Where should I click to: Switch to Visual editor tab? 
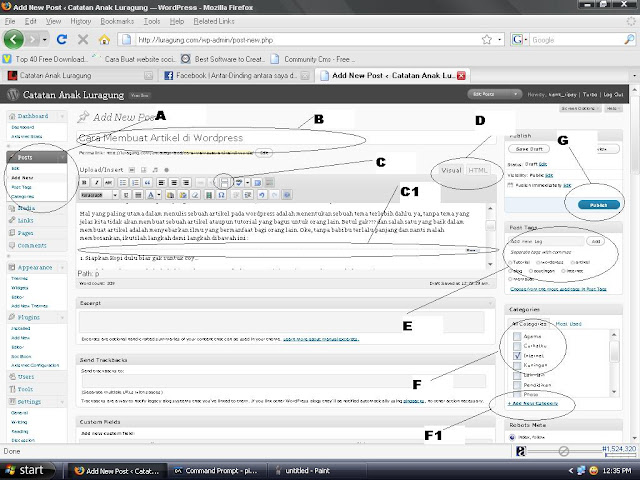pos(451,170)
